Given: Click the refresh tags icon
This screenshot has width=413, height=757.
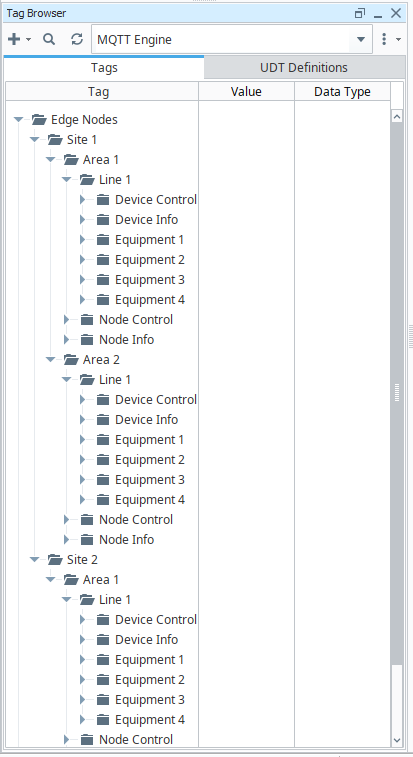Looking at the screenshot, I should tap(77, 39).
